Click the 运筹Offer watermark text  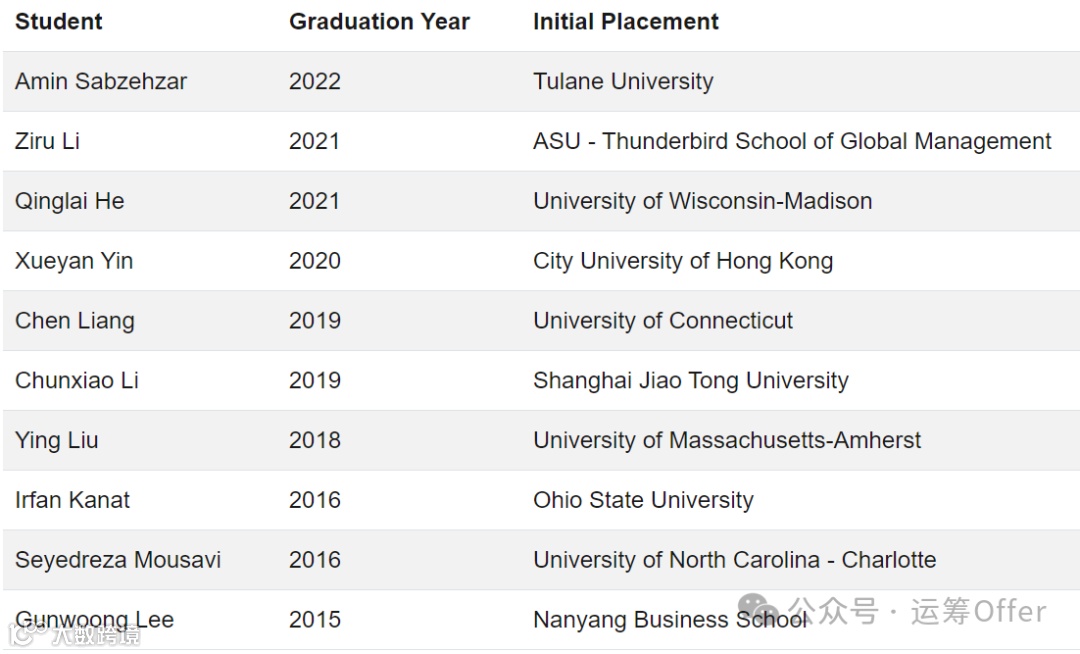978,611
